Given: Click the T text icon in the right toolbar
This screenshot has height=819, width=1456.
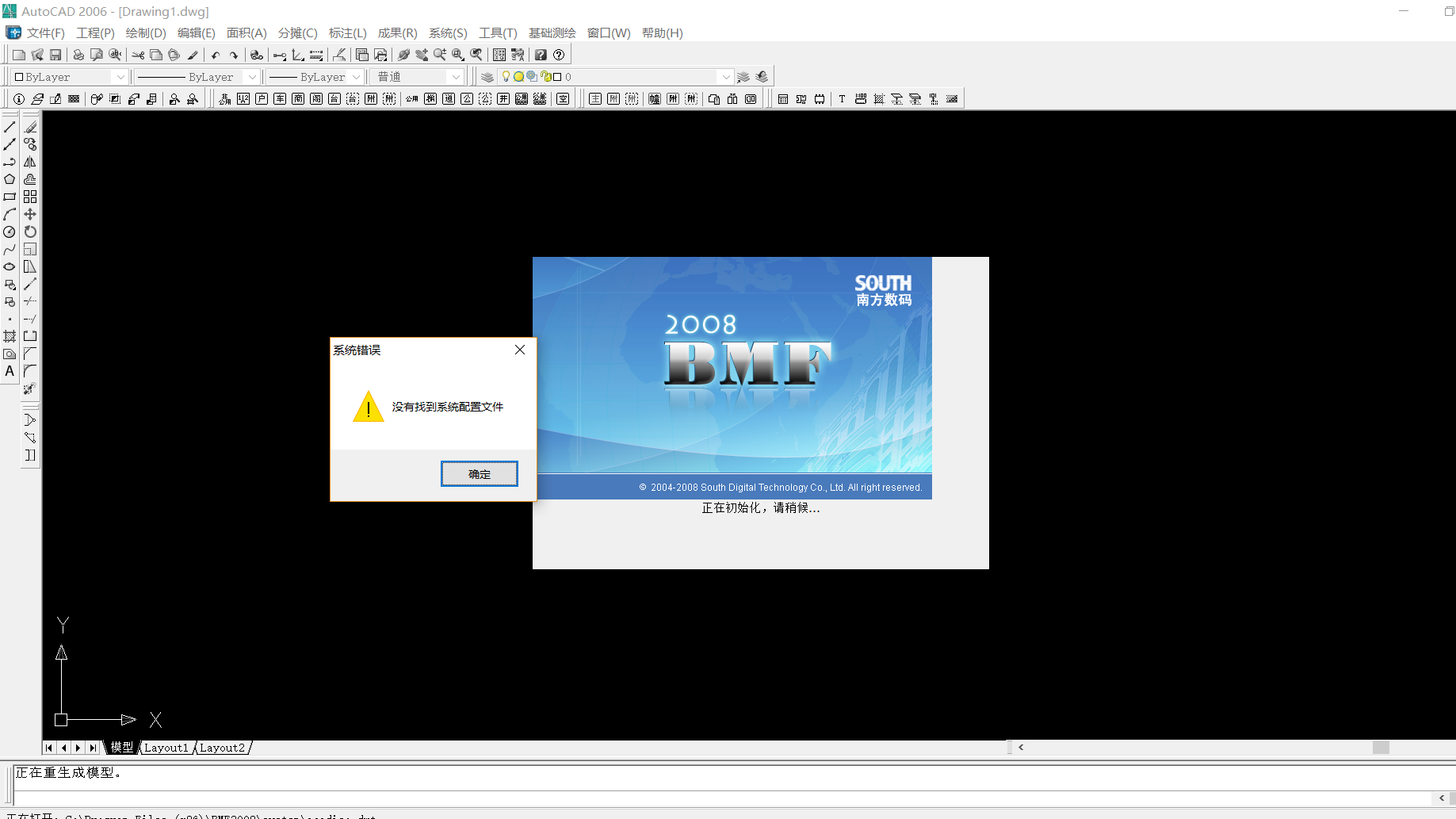Looking at the screenshot, I should 842,99.
